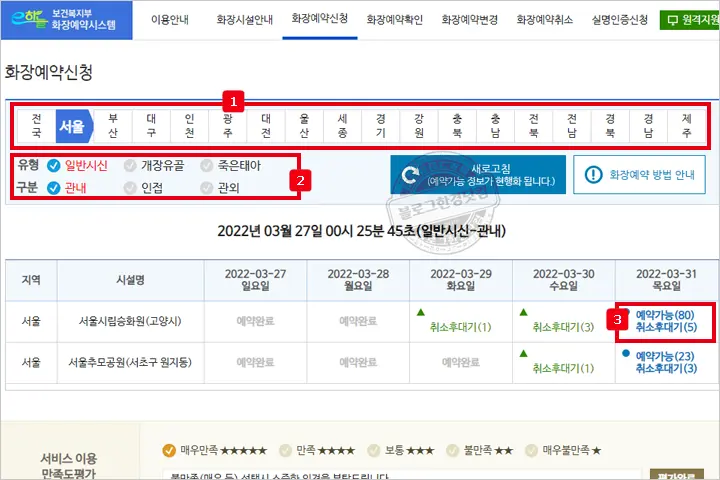Click 예약완료 for 서울추모공원 on 03-29
720x480 pixels.
point(461,362)
